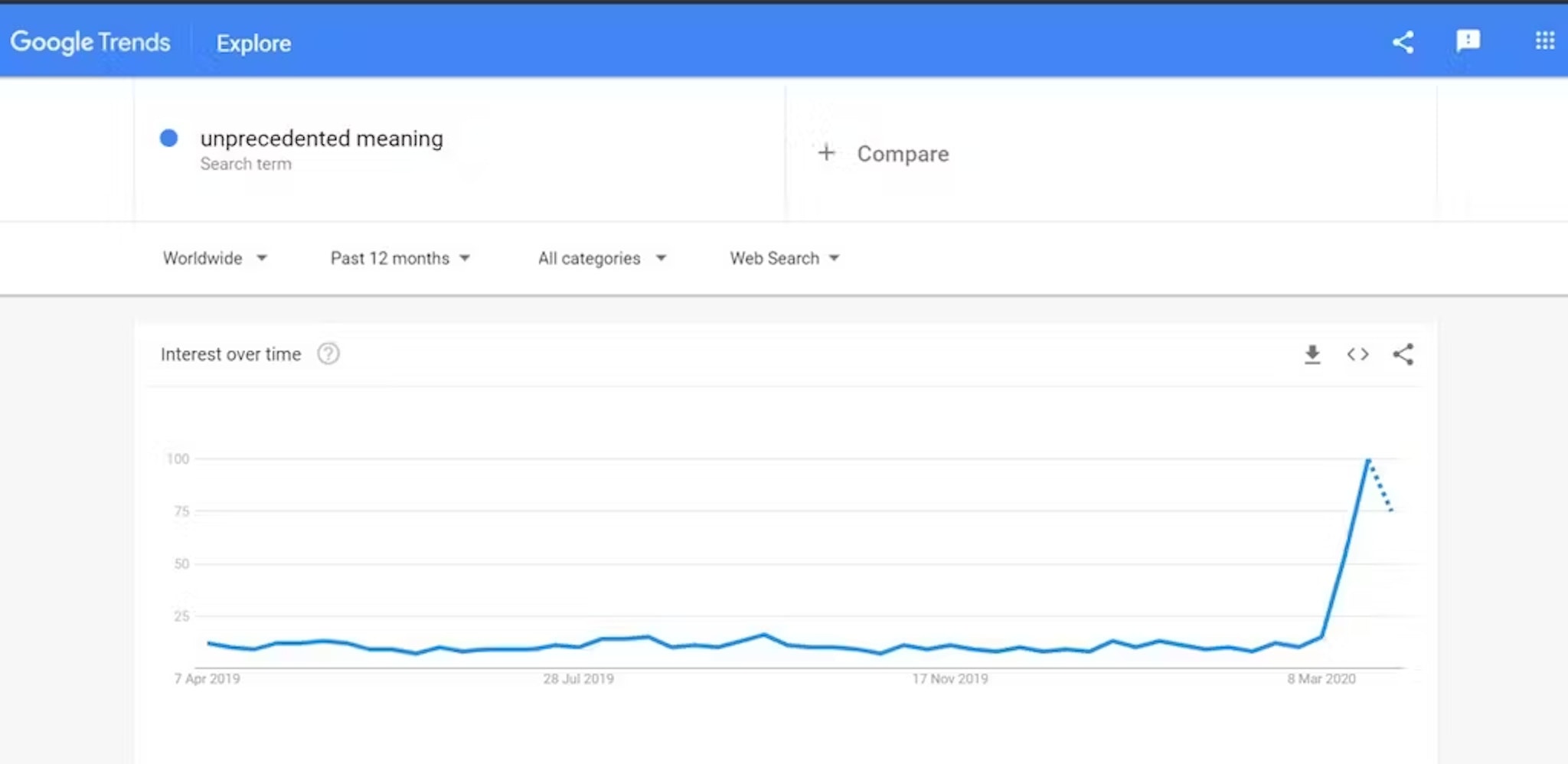Click the 8 Mar 2020 axis label
The image size is (1568, 764).
pyautogui.click(x=1321, y=679)
